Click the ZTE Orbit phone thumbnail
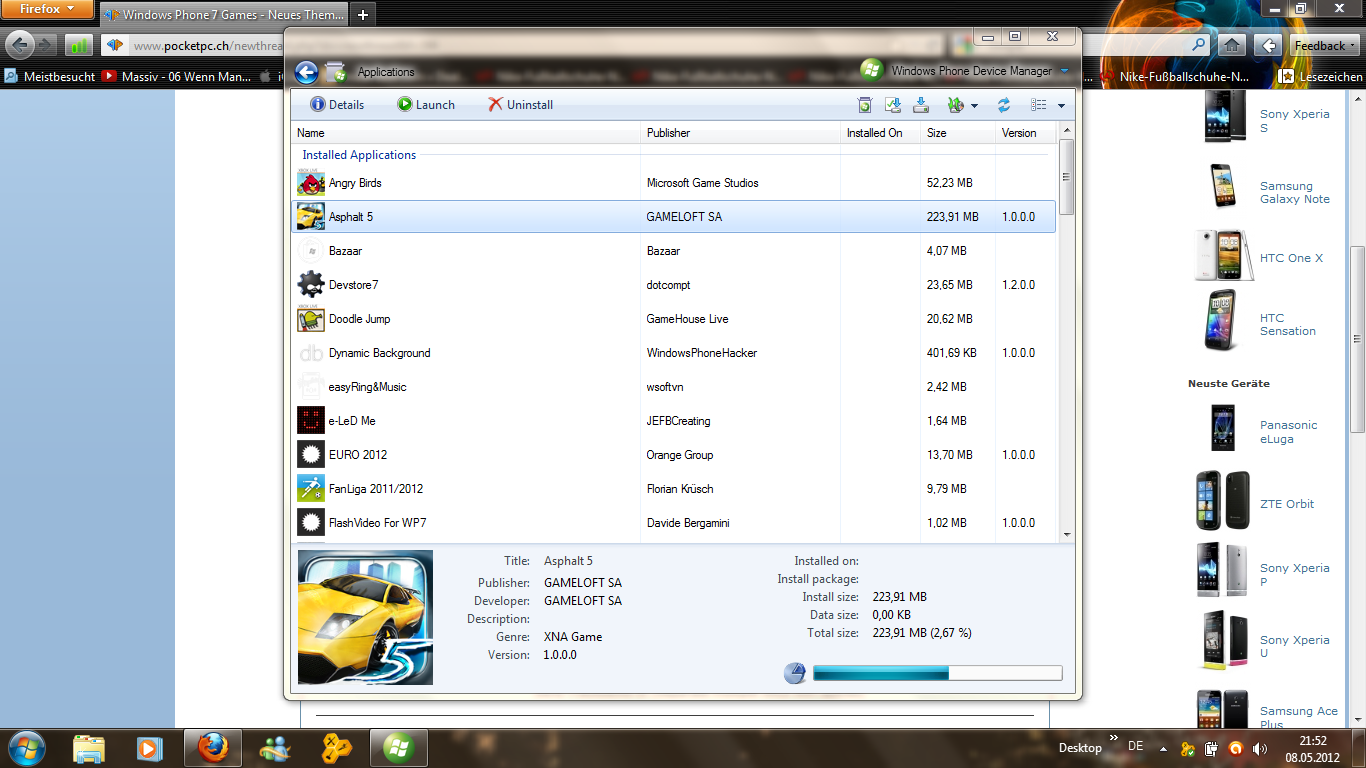Viewport: 1366px width, 768px height. [x=1223, y=500]
